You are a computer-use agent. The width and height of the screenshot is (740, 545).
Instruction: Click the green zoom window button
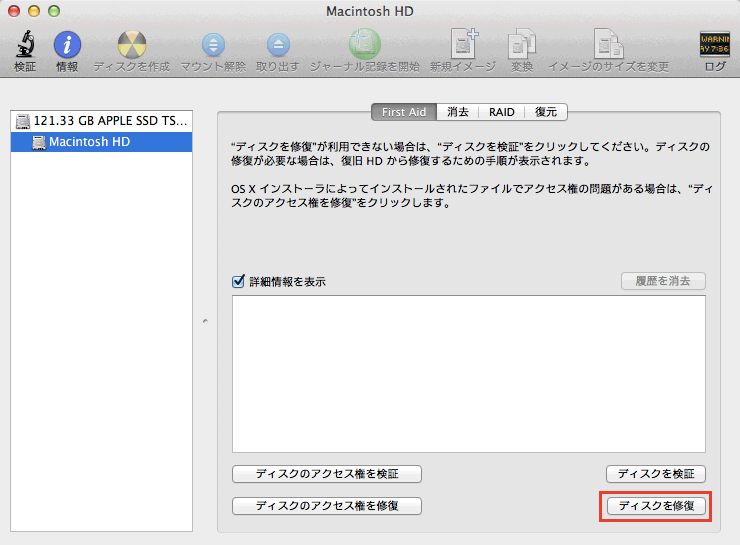pos(54,10)
